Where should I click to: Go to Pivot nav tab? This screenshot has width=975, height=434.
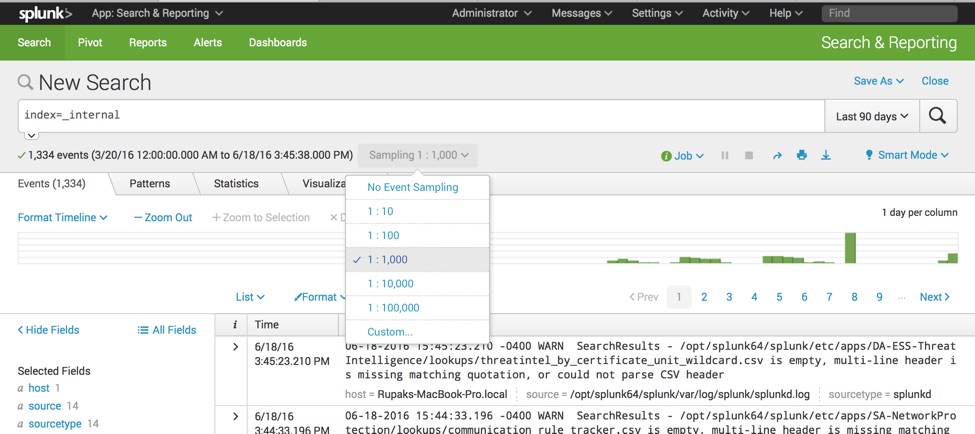pyautogui.click(x=90, y=42)
